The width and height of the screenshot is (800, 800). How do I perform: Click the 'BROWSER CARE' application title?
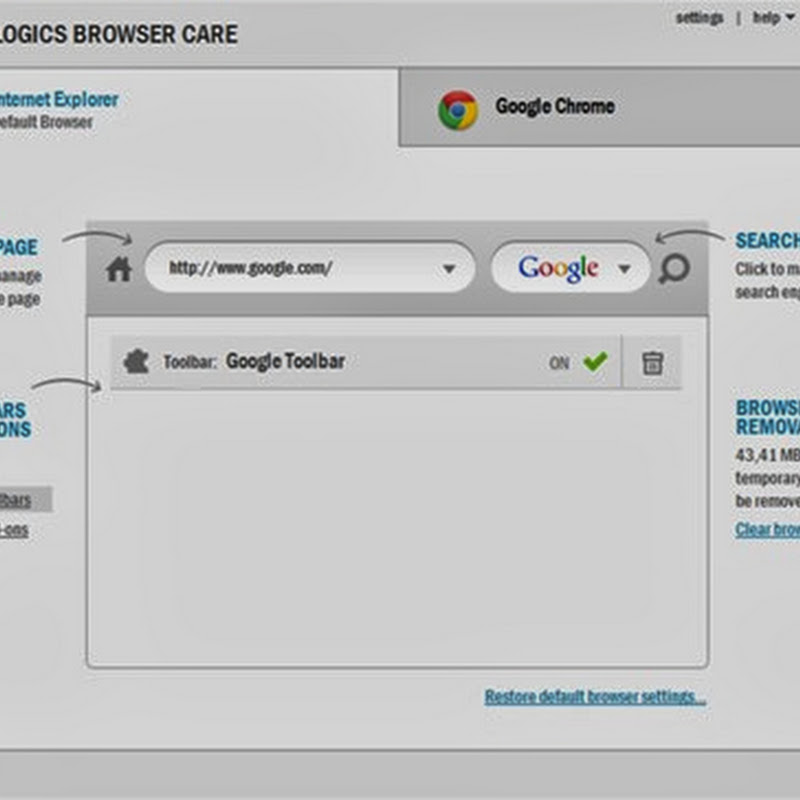(156, 34)
